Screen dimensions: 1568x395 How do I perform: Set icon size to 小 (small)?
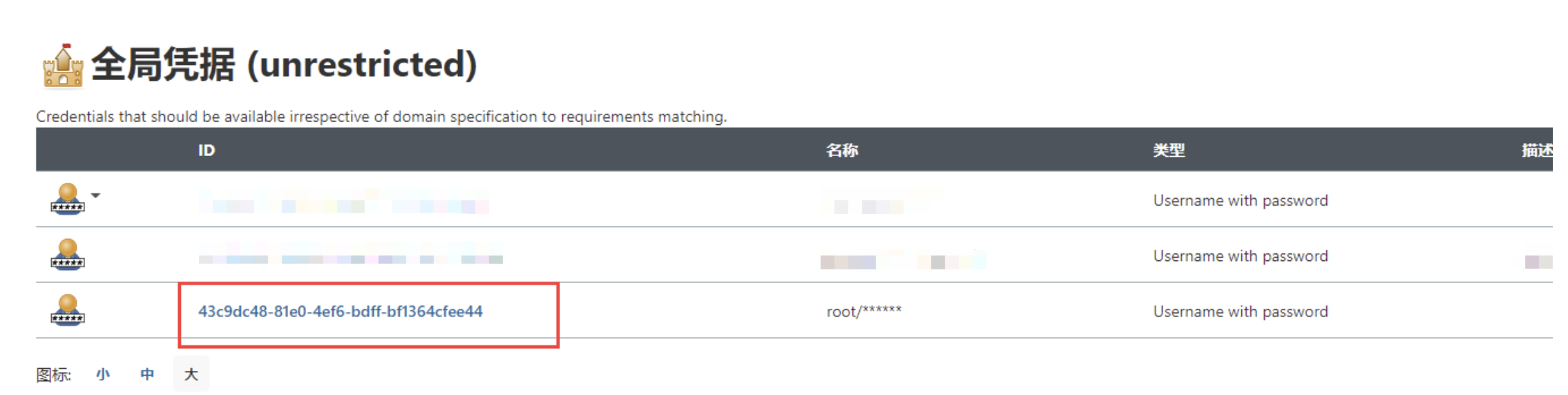tap(103, 374)
